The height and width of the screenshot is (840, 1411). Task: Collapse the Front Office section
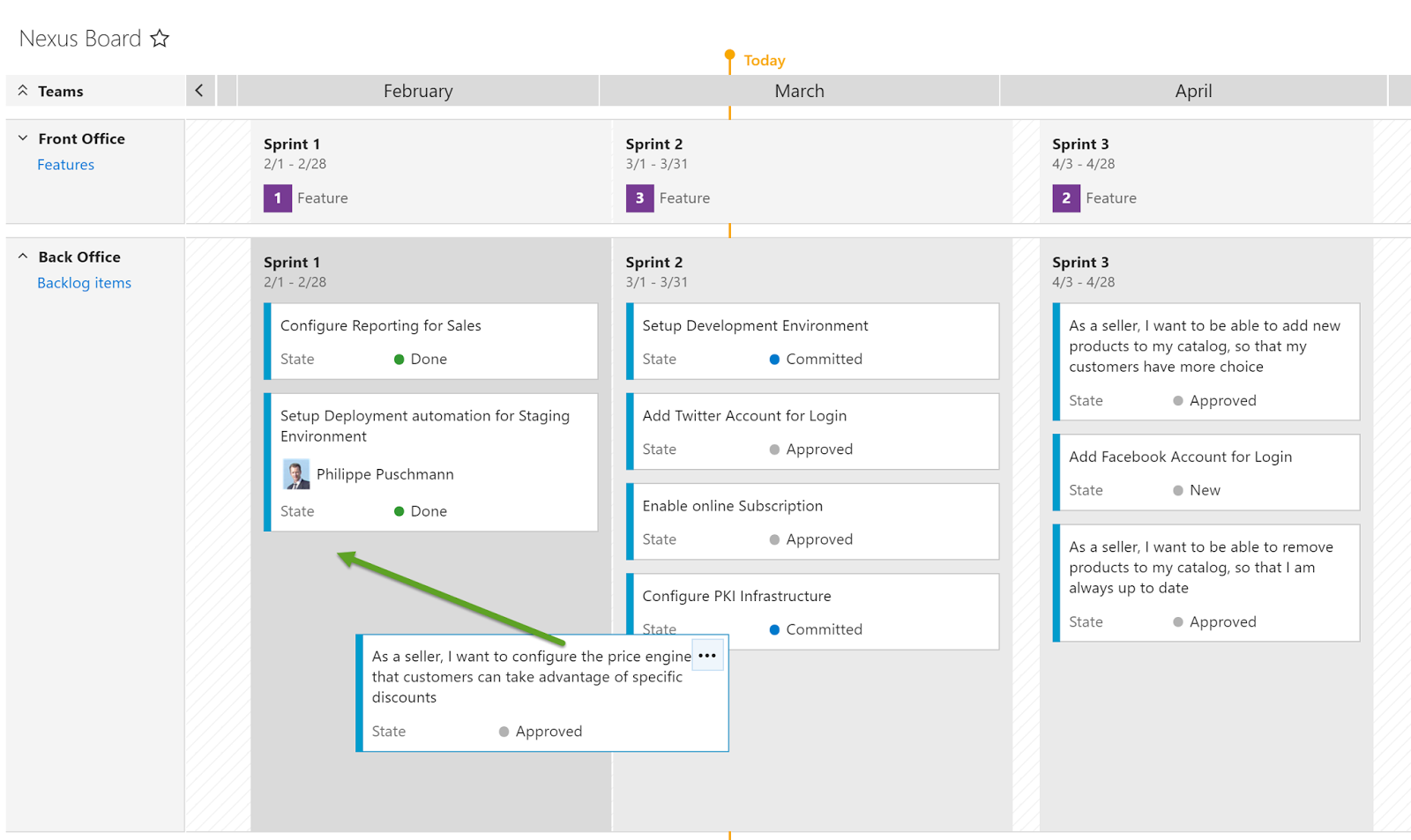22,138
